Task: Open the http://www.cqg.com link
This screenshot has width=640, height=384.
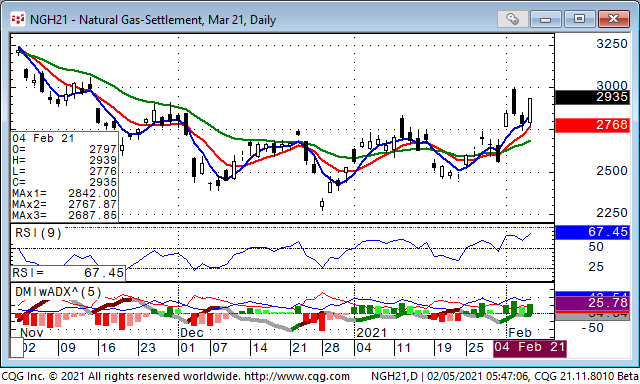Action: pos(296,376)
